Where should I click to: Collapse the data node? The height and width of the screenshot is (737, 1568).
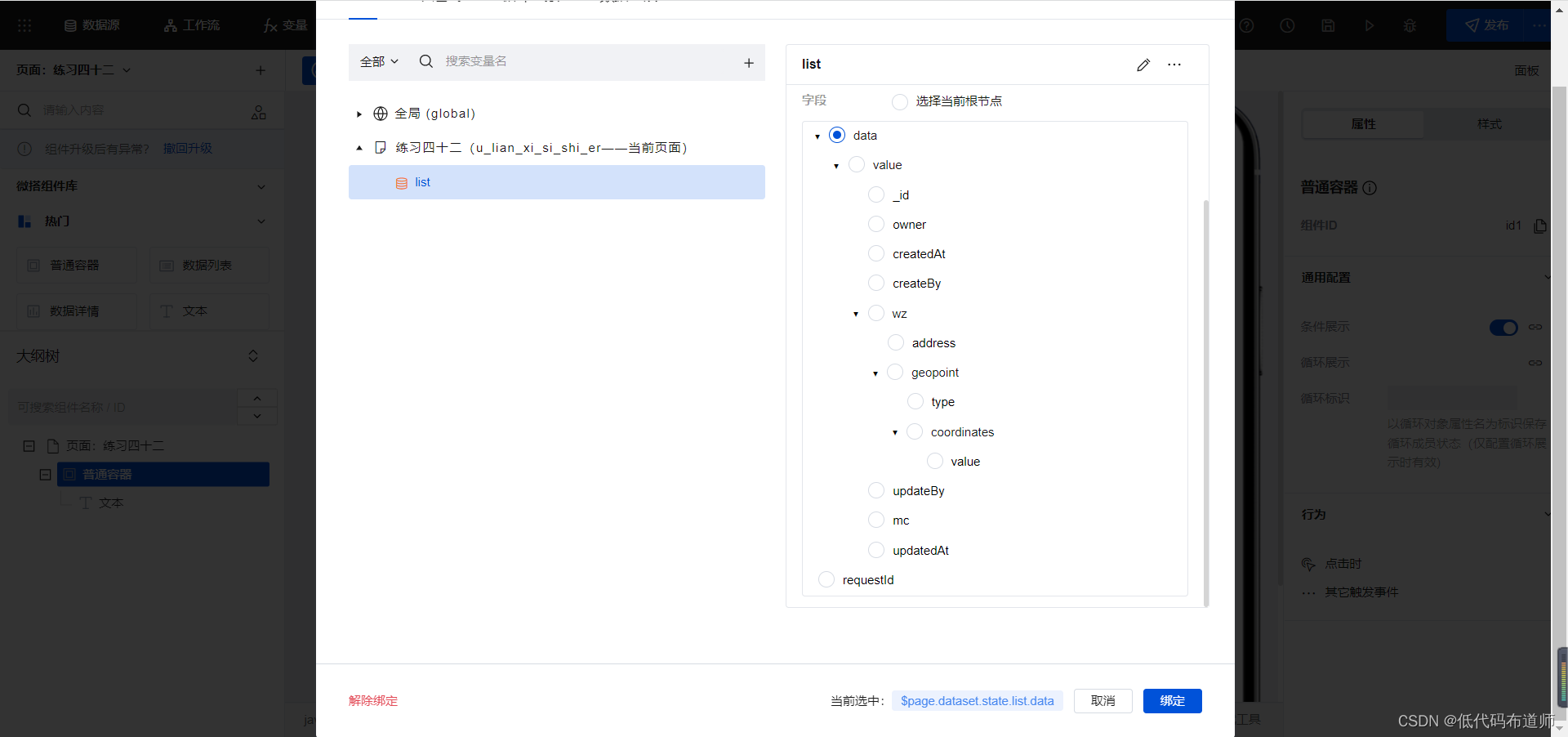[817, 136]
